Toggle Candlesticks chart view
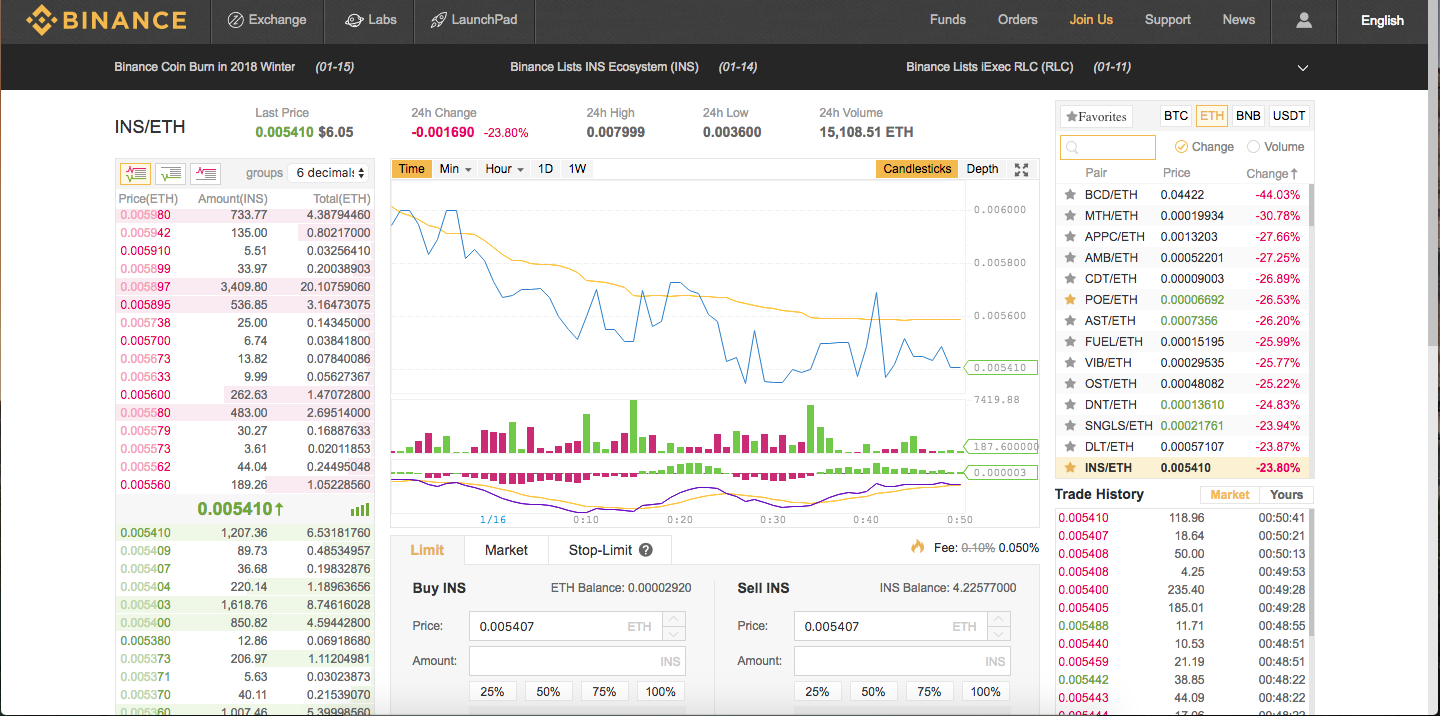 pyautogui.click(x=917, y=169)
